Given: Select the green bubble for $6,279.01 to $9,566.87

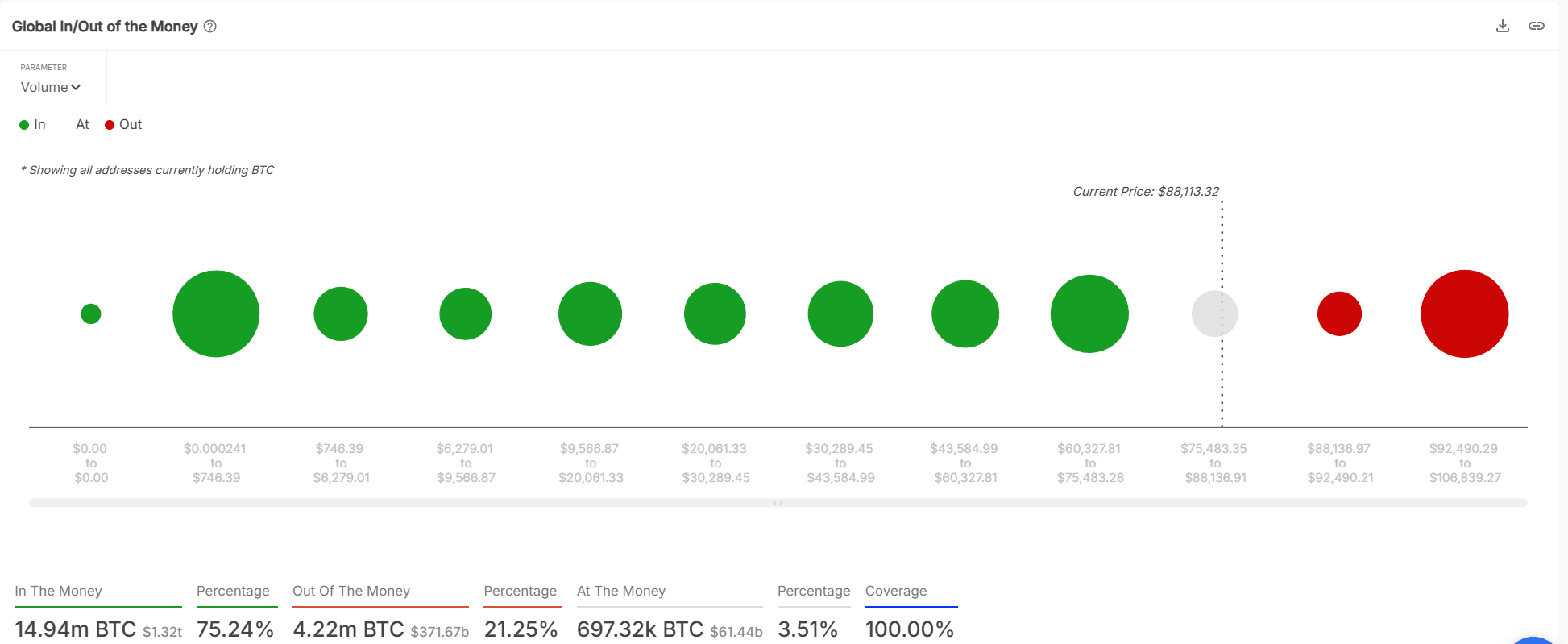Looking at the screenshot, I should (x=466, y=314).
